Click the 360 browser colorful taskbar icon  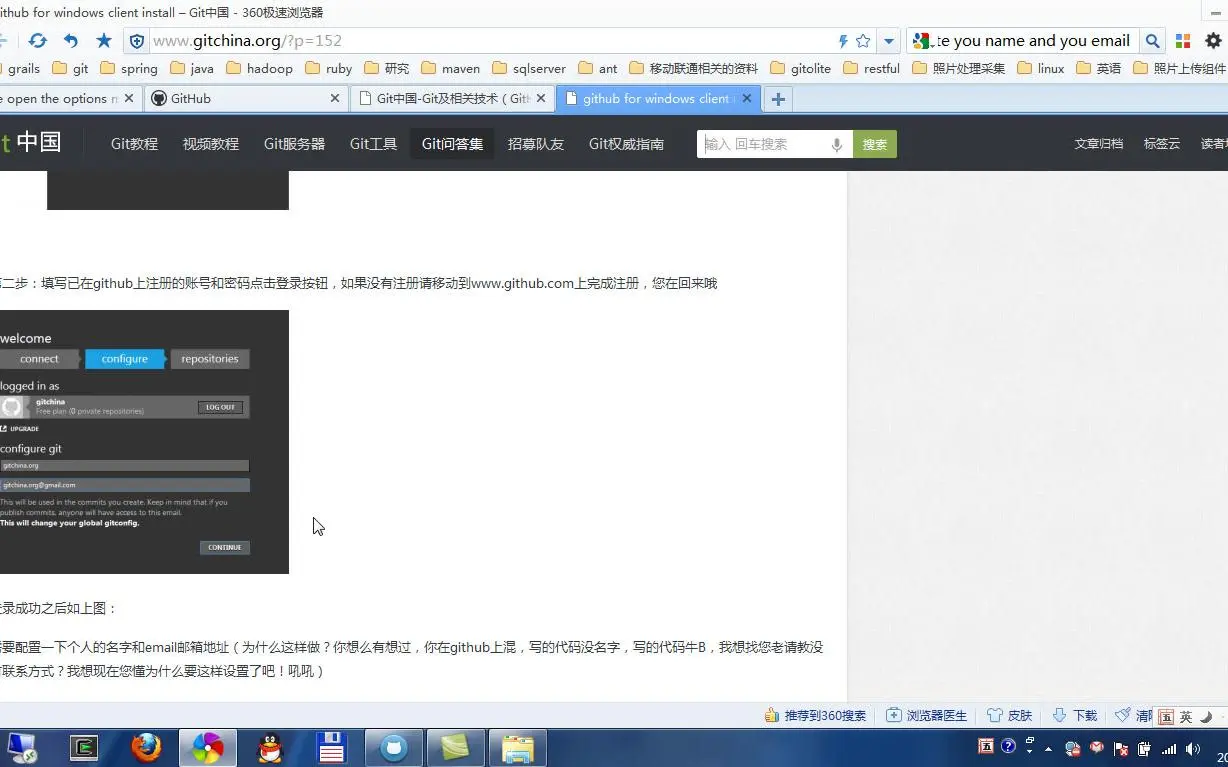click(208, 748)
